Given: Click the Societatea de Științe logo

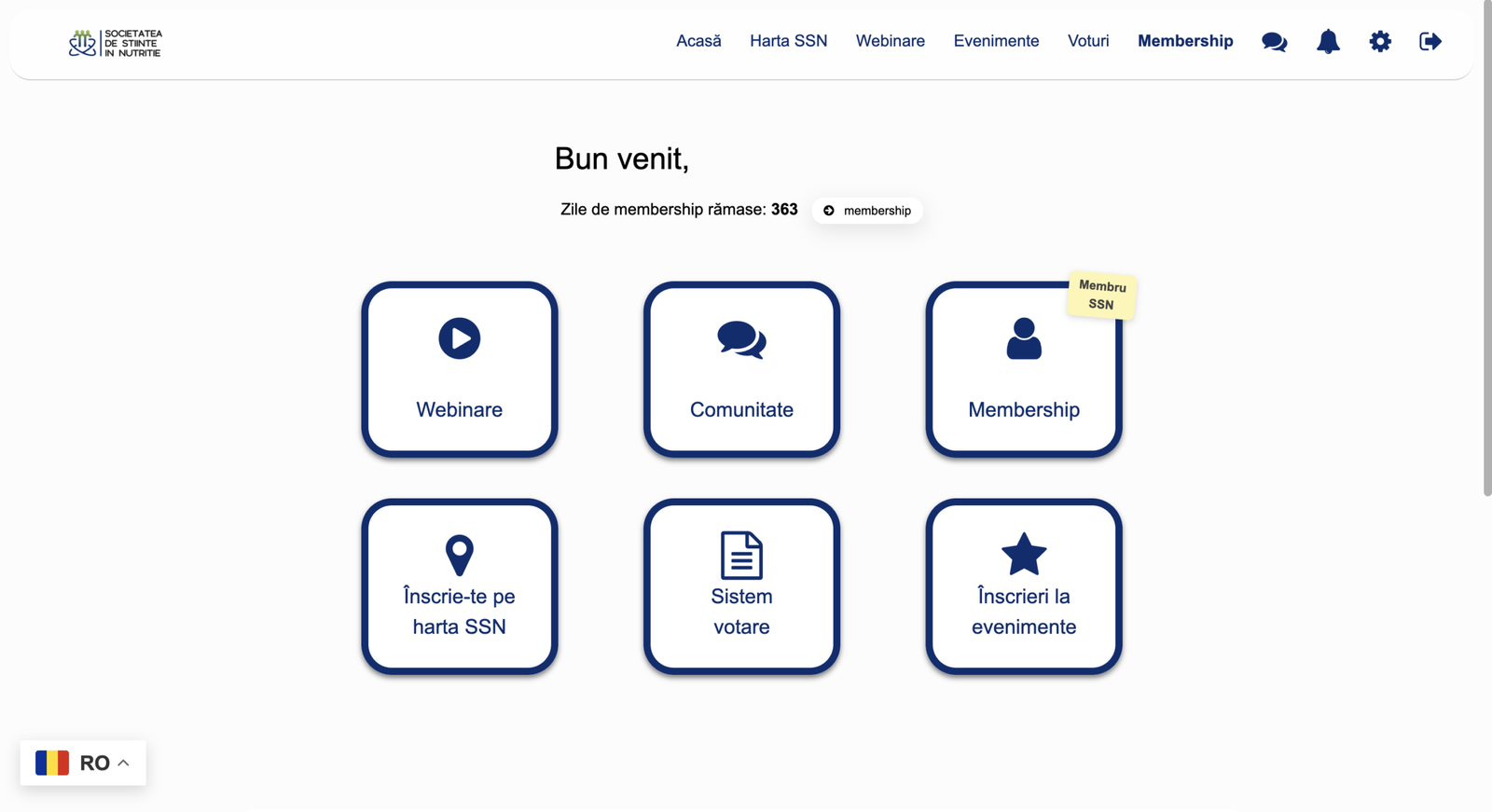Looking at the screenshot, I should (116, 43).
